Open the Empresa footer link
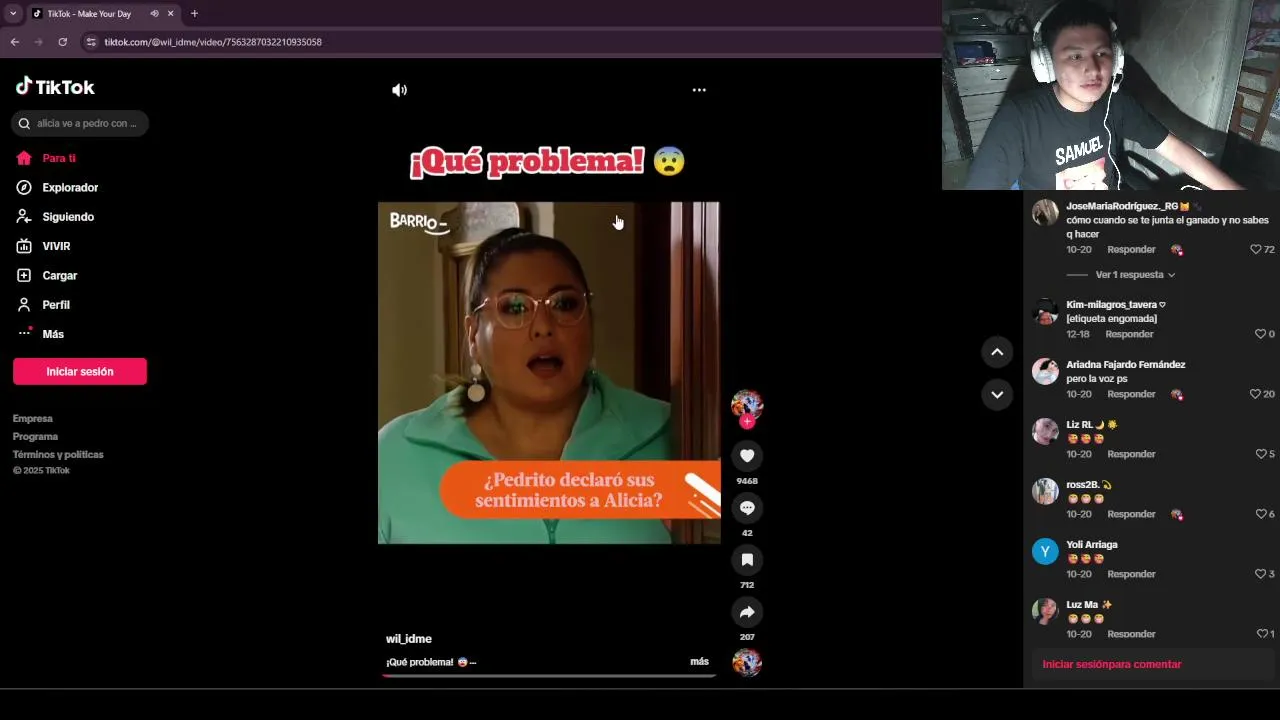1280x720 pixels. pos(33,419)
